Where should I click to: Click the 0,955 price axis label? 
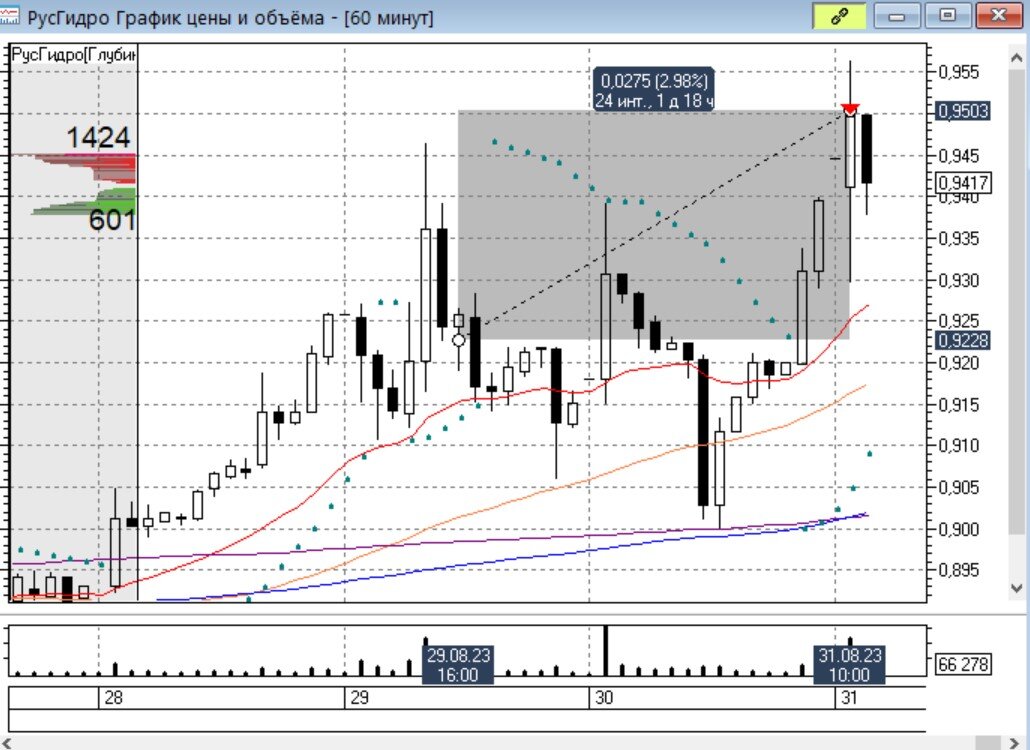(960, 72)
